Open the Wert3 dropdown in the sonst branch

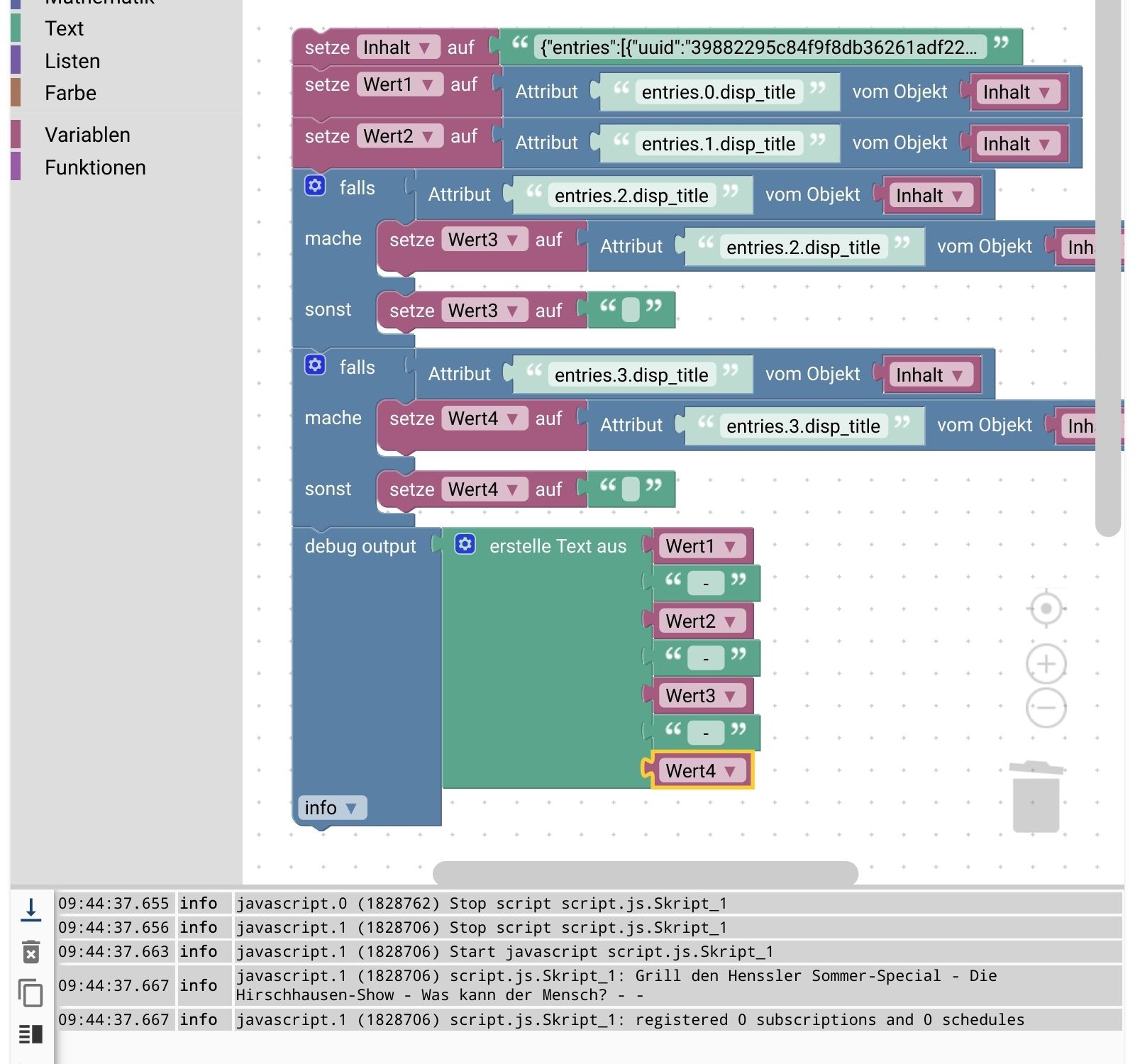(x=485, y=311)
